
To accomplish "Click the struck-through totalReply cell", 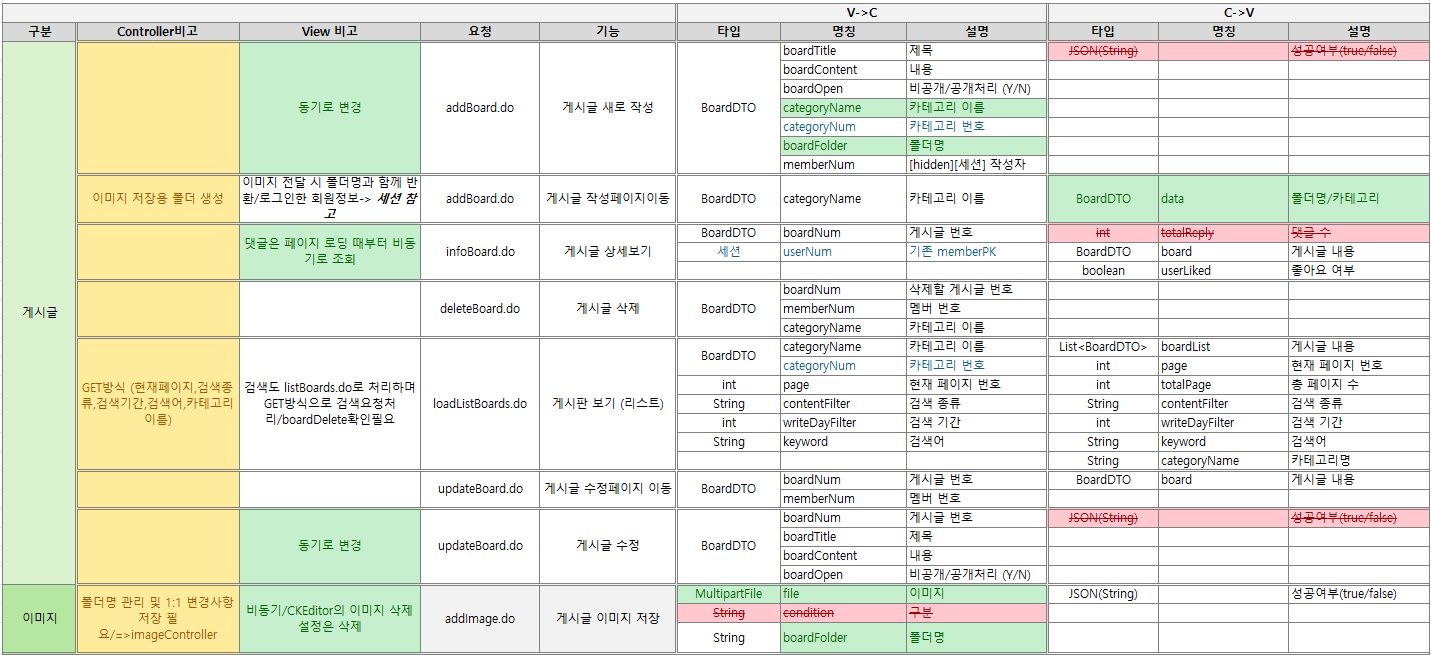I will [x=1223, y=233].
